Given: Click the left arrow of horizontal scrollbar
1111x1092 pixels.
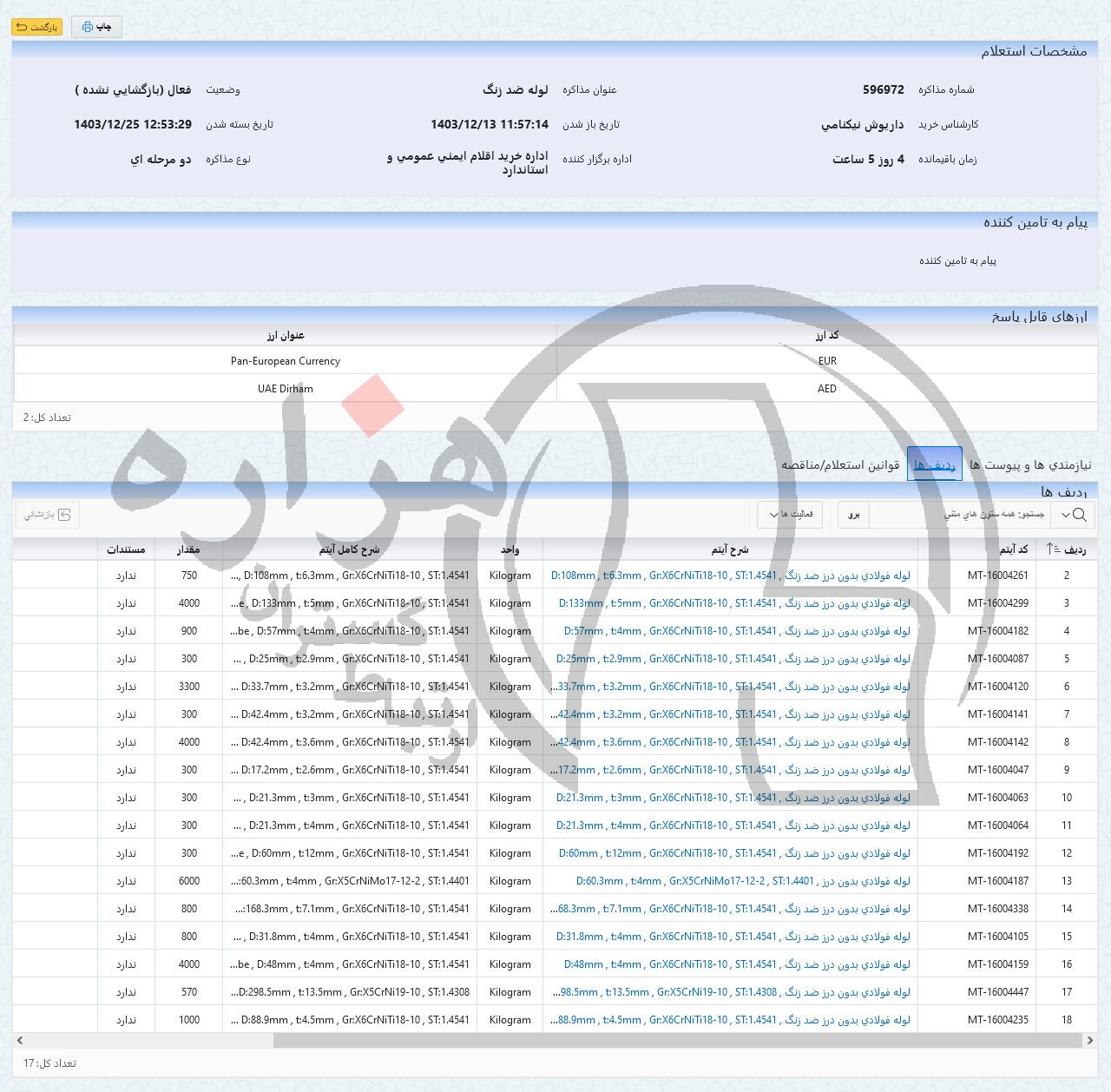Looking at the screenshot, I should click(20, 1040).
